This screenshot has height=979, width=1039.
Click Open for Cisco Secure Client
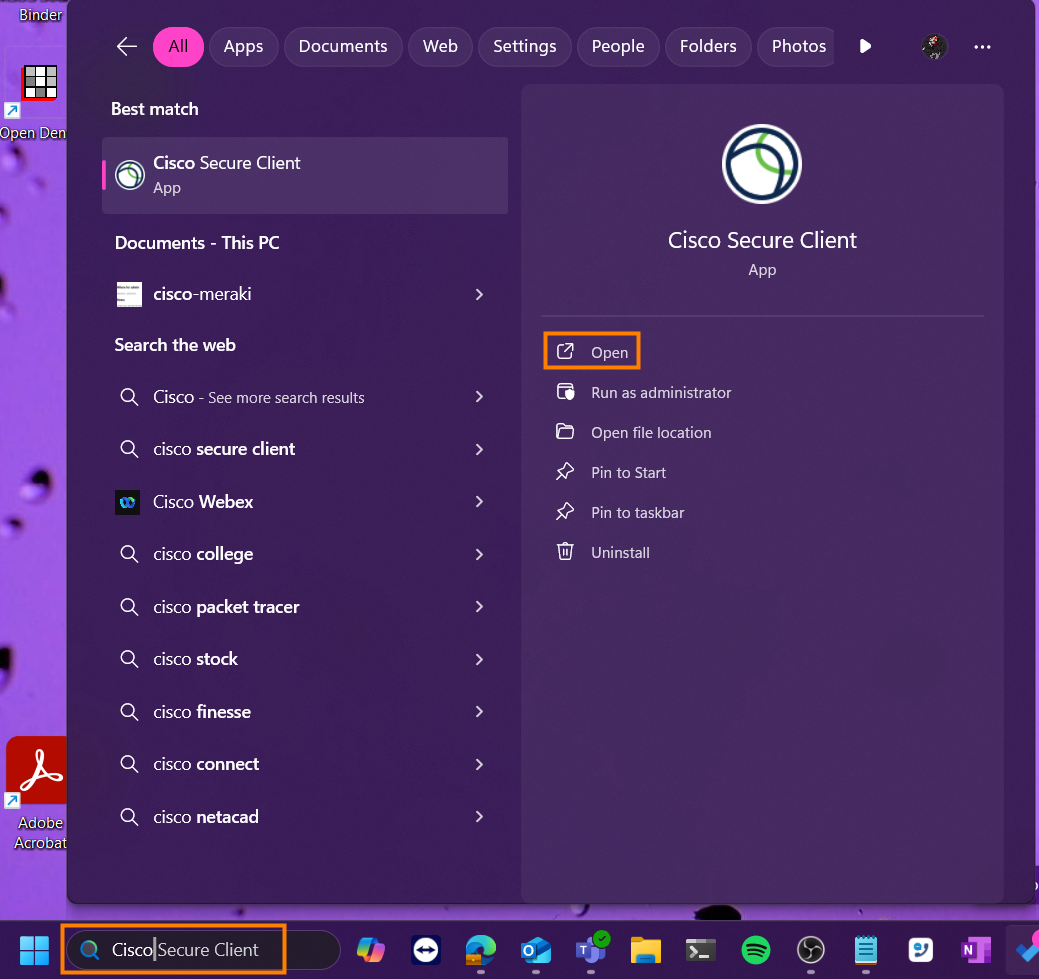(592, 351)
